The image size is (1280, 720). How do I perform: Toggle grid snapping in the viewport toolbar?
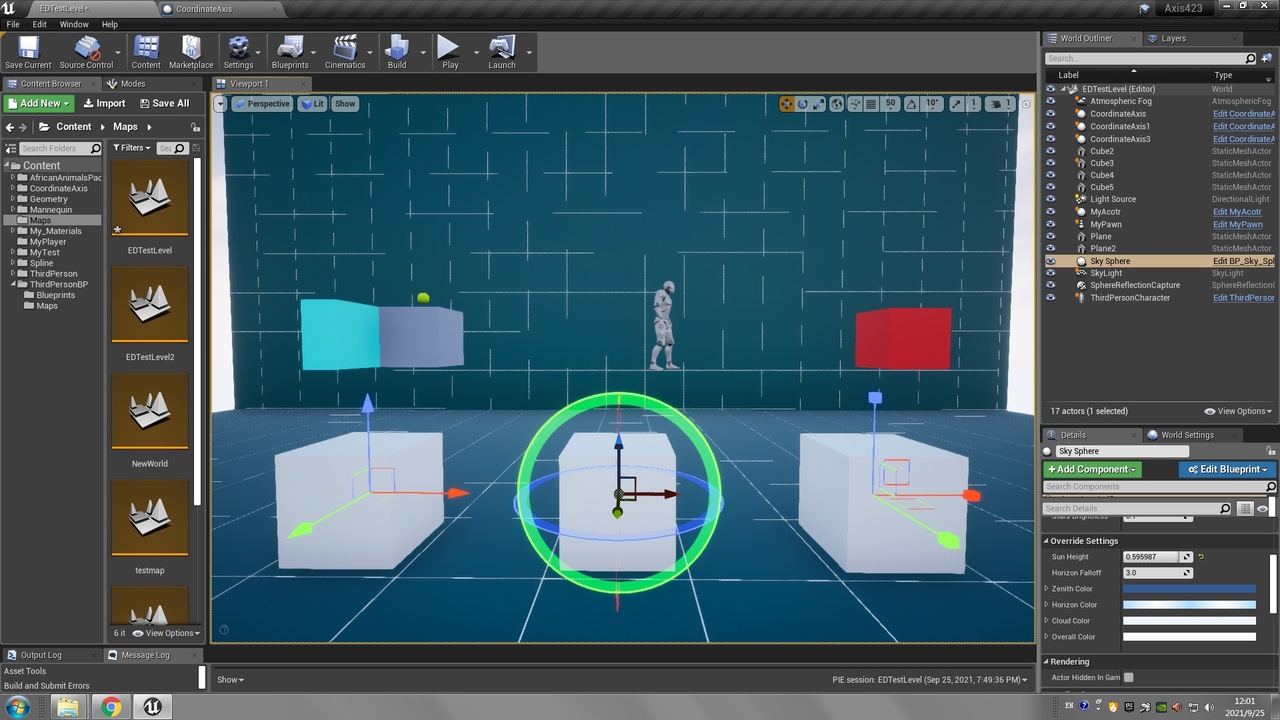[x=871, y=104]
